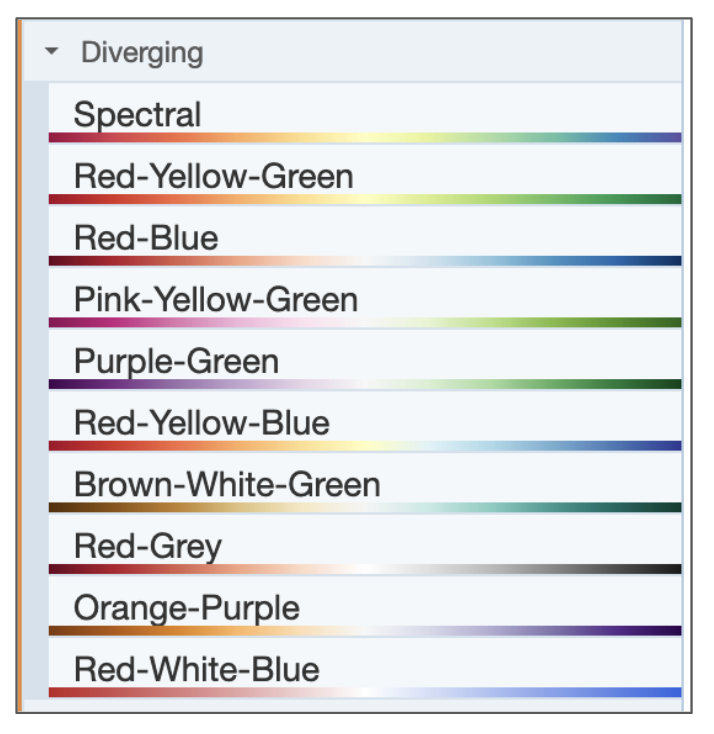714x734 pixels.
Task: Click the Brown-White-Green gradient strip
Action: click(x=364, y=507)
